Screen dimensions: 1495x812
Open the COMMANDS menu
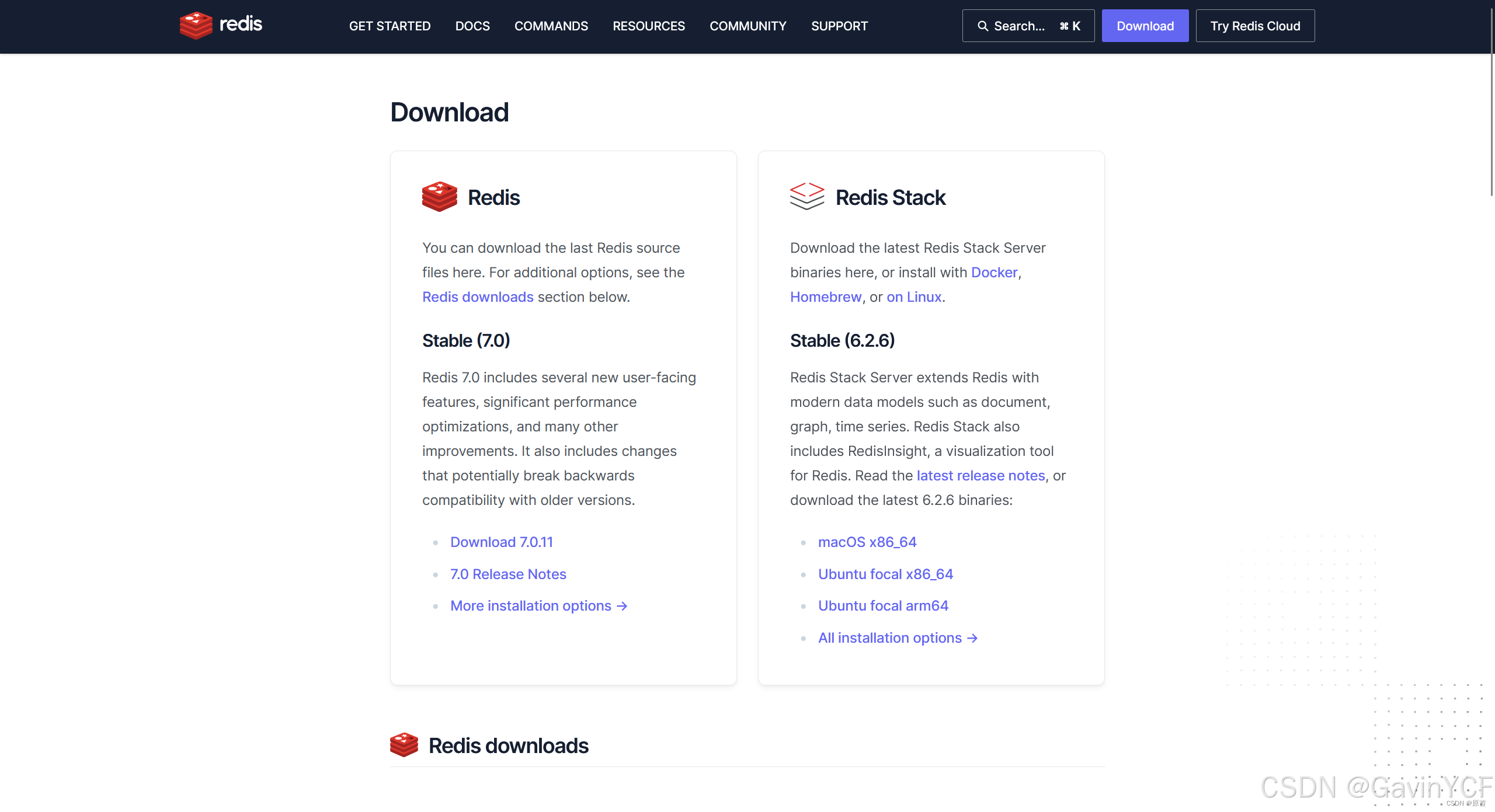[551, 26]
